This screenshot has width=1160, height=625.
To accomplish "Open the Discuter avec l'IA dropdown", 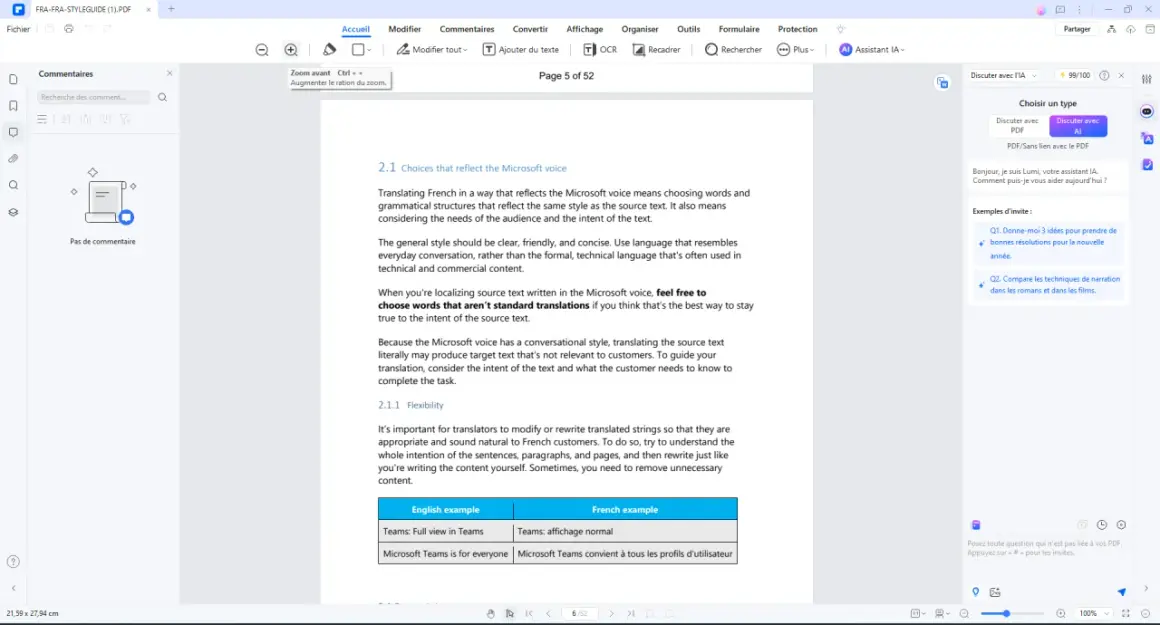I will click(1003, 75).
